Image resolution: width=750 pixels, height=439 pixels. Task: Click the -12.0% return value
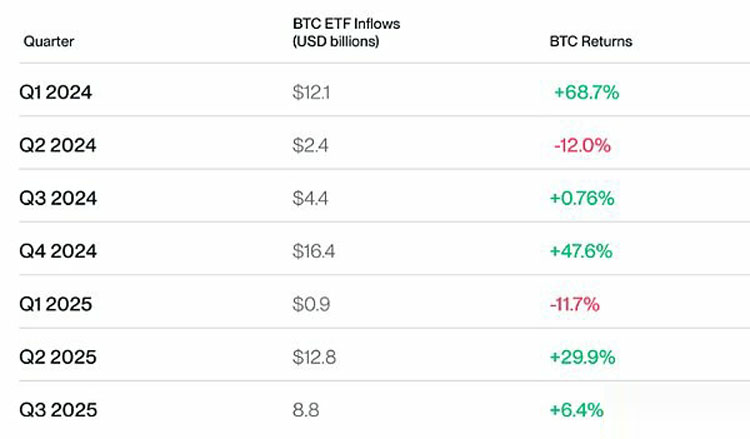click(x=582, y=145)
